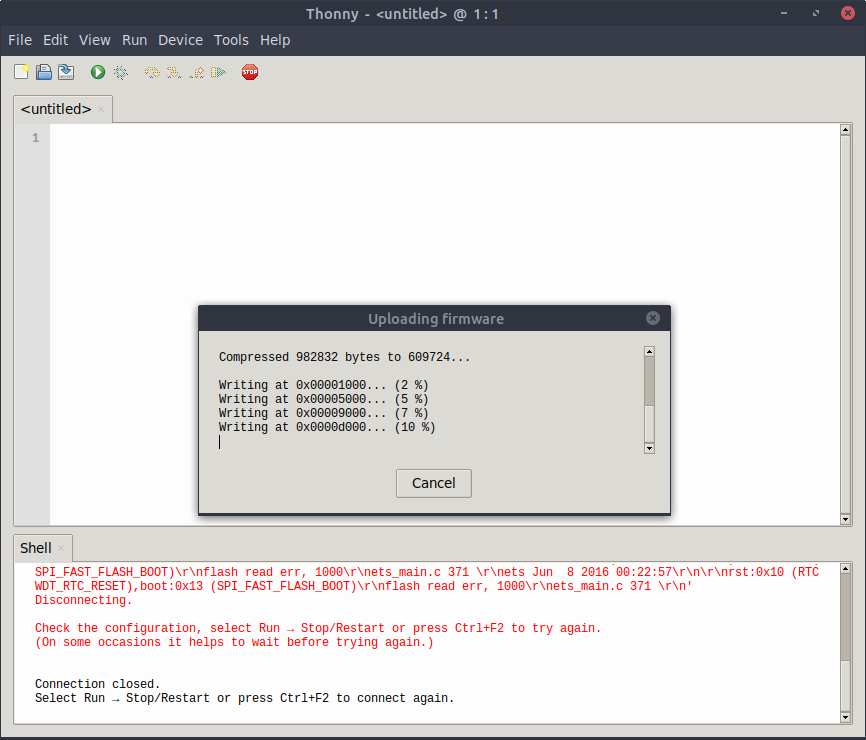Click the 'Writing at 0x00001000... (2 %)' line
This screenshot has width=866, height=740.
point(323,385)
